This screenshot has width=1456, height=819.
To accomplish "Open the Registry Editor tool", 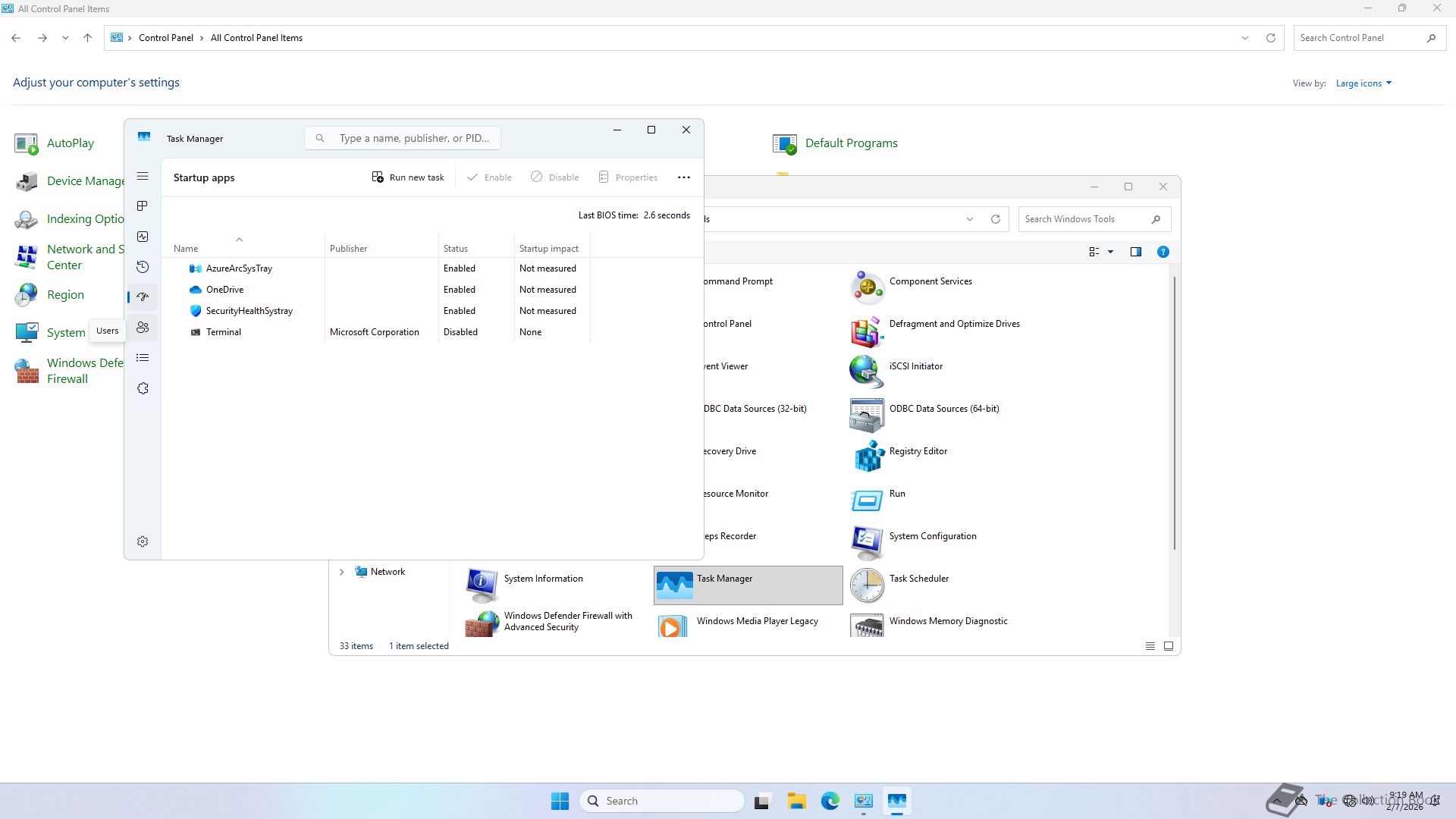I will [x=918, y=451].
